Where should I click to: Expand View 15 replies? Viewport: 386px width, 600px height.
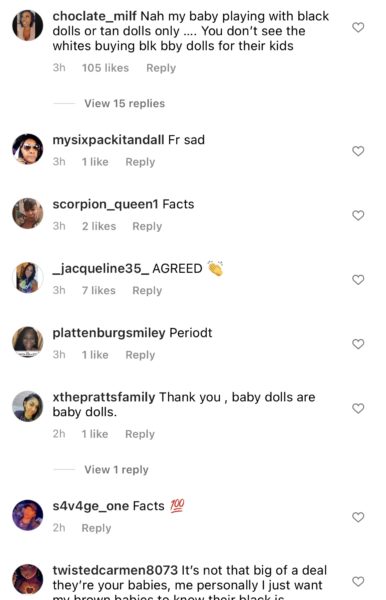(124, 103)
